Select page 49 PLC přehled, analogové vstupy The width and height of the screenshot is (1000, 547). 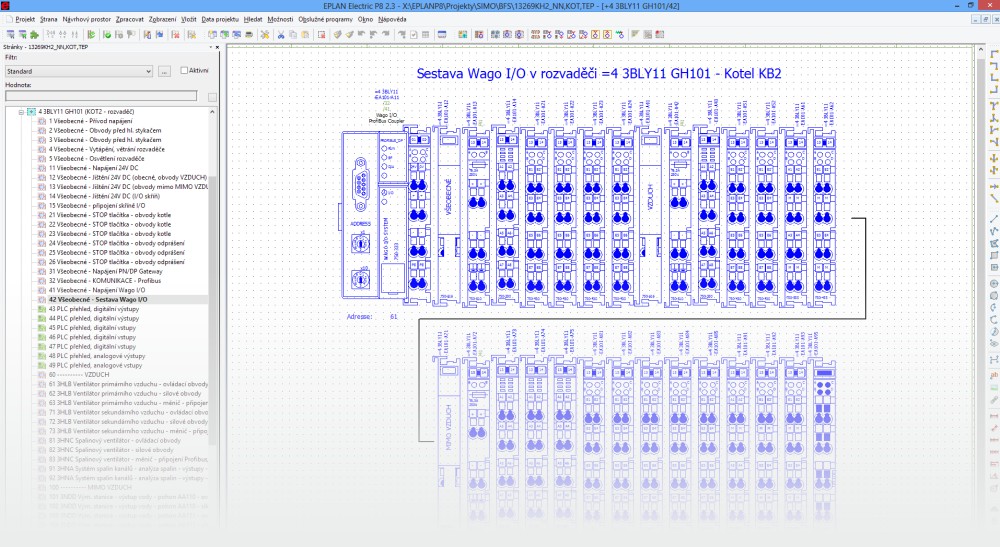(95, 366)
